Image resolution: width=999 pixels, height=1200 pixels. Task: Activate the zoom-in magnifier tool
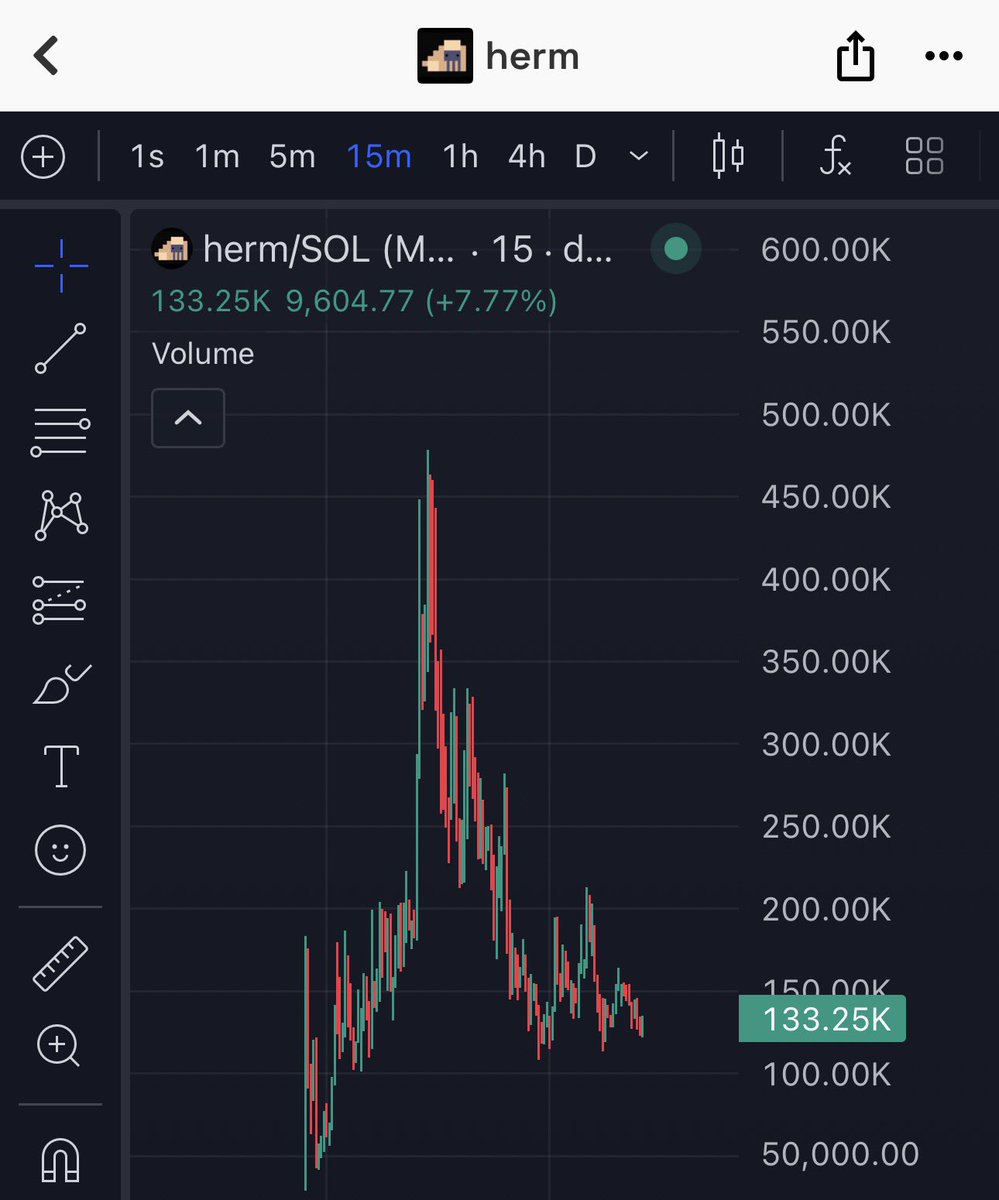click(x=59, y=1047)
